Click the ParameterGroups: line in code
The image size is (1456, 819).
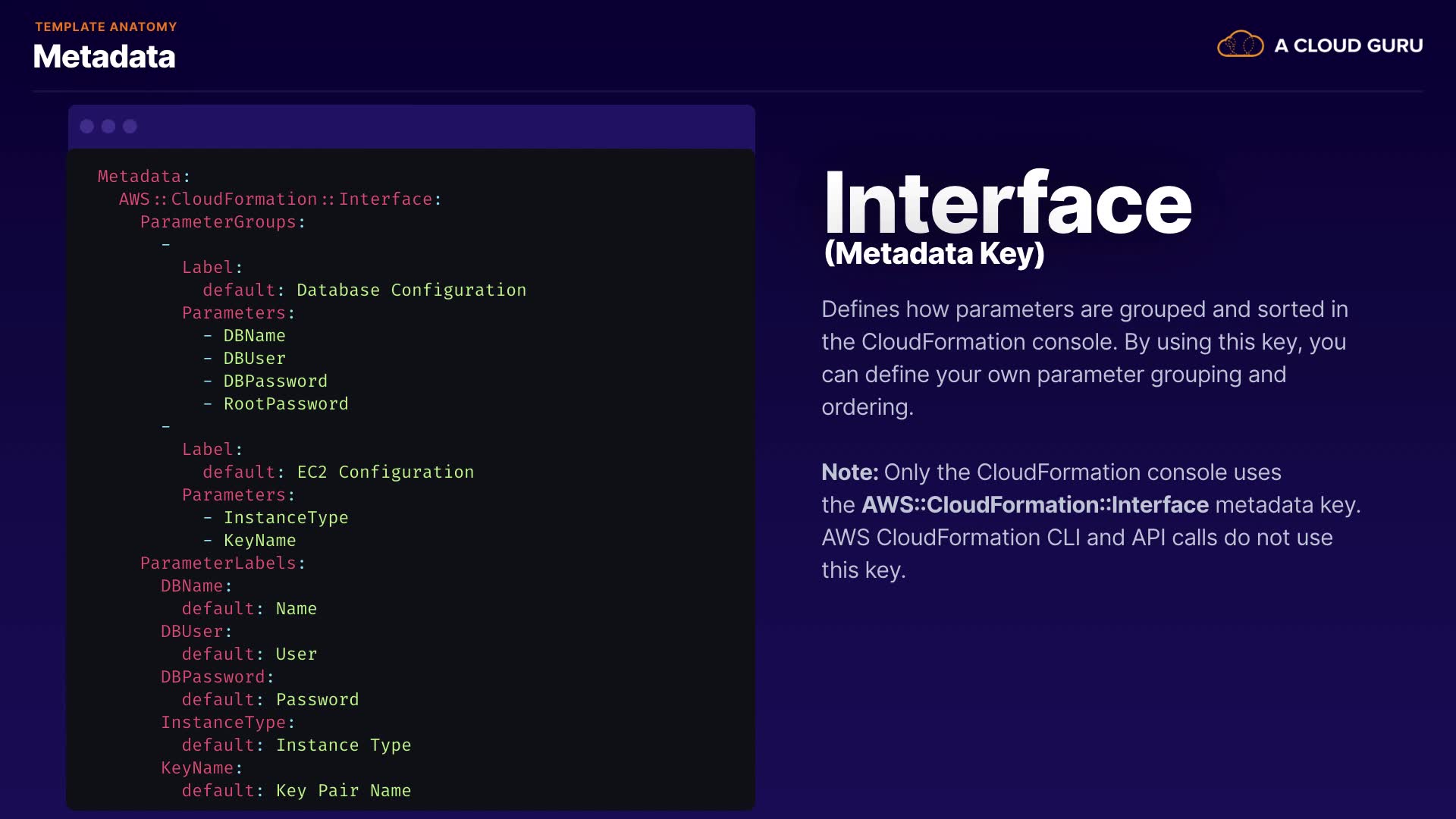[222, 222]
